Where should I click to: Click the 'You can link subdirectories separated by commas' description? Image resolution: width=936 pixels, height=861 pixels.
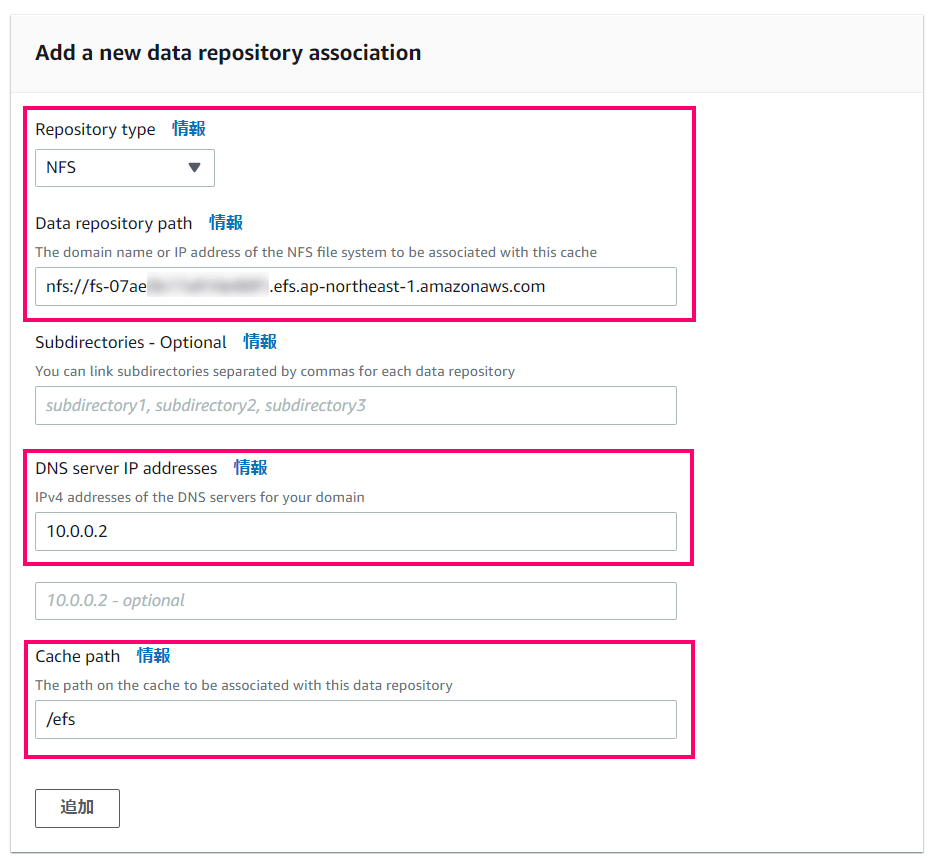(x=275, y=371)
